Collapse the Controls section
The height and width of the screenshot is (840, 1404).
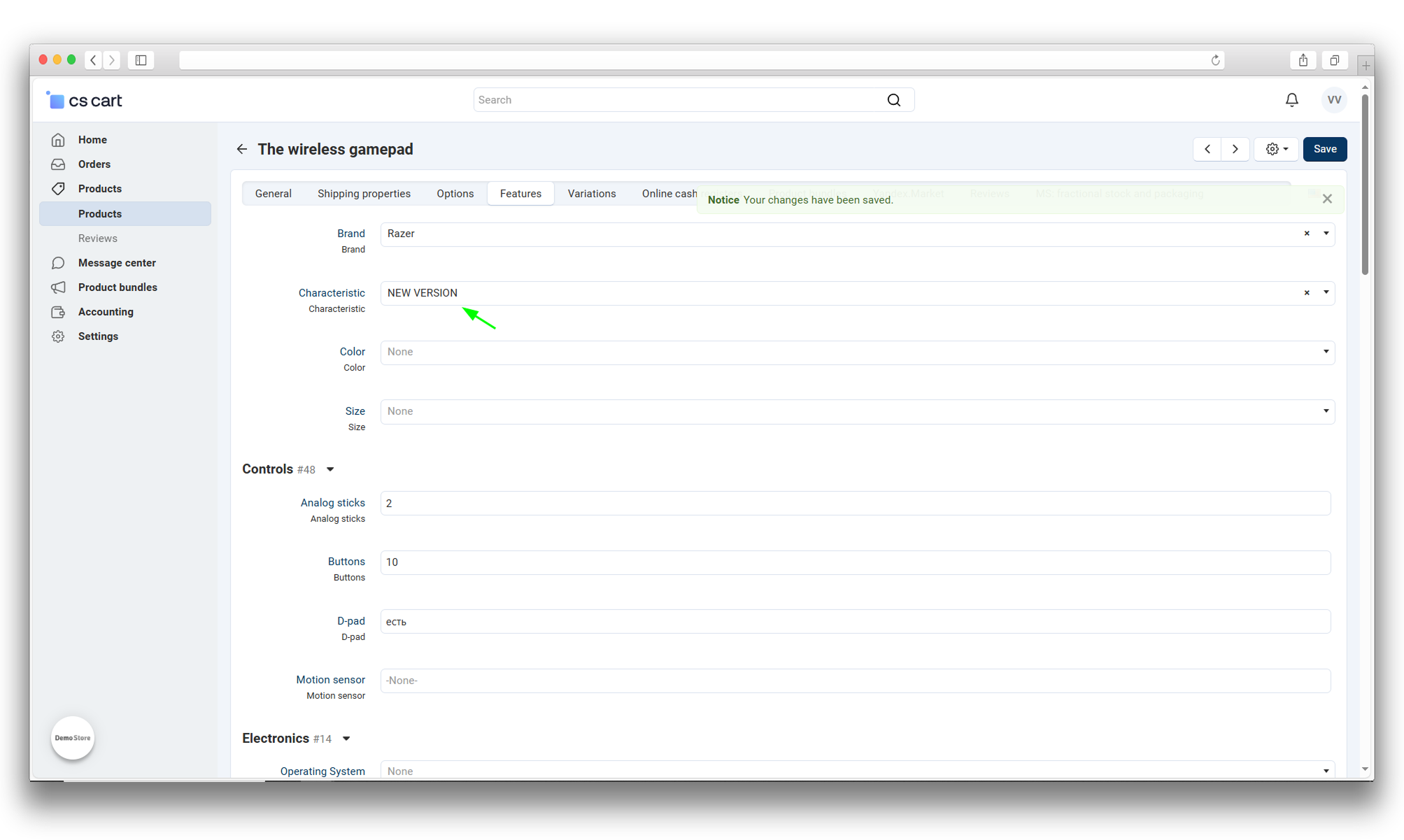point(330,469)
